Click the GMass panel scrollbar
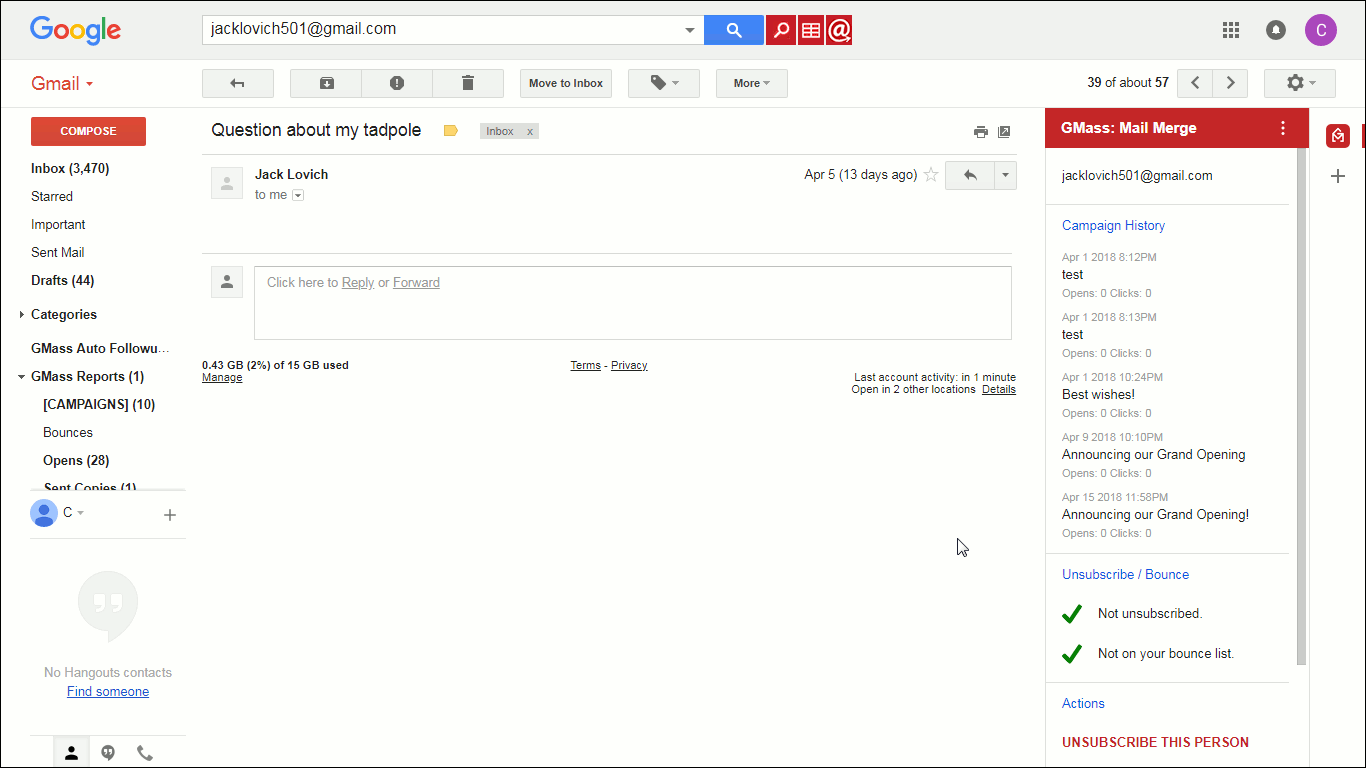This screenshot has height=768, width=1366. coord(1301,400)
